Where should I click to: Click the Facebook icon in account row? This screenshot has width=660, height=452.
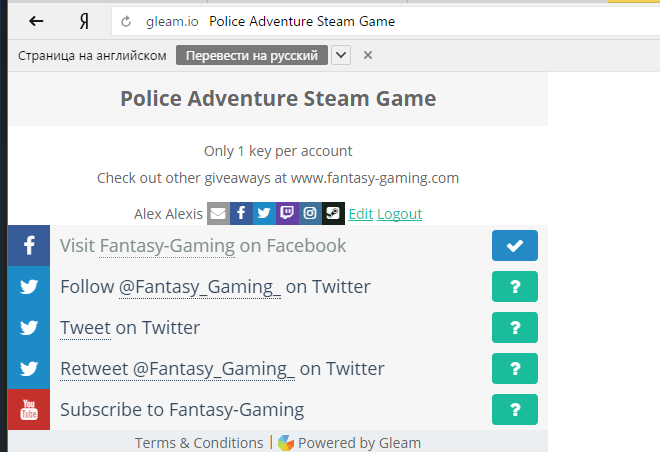click(241, 213)
